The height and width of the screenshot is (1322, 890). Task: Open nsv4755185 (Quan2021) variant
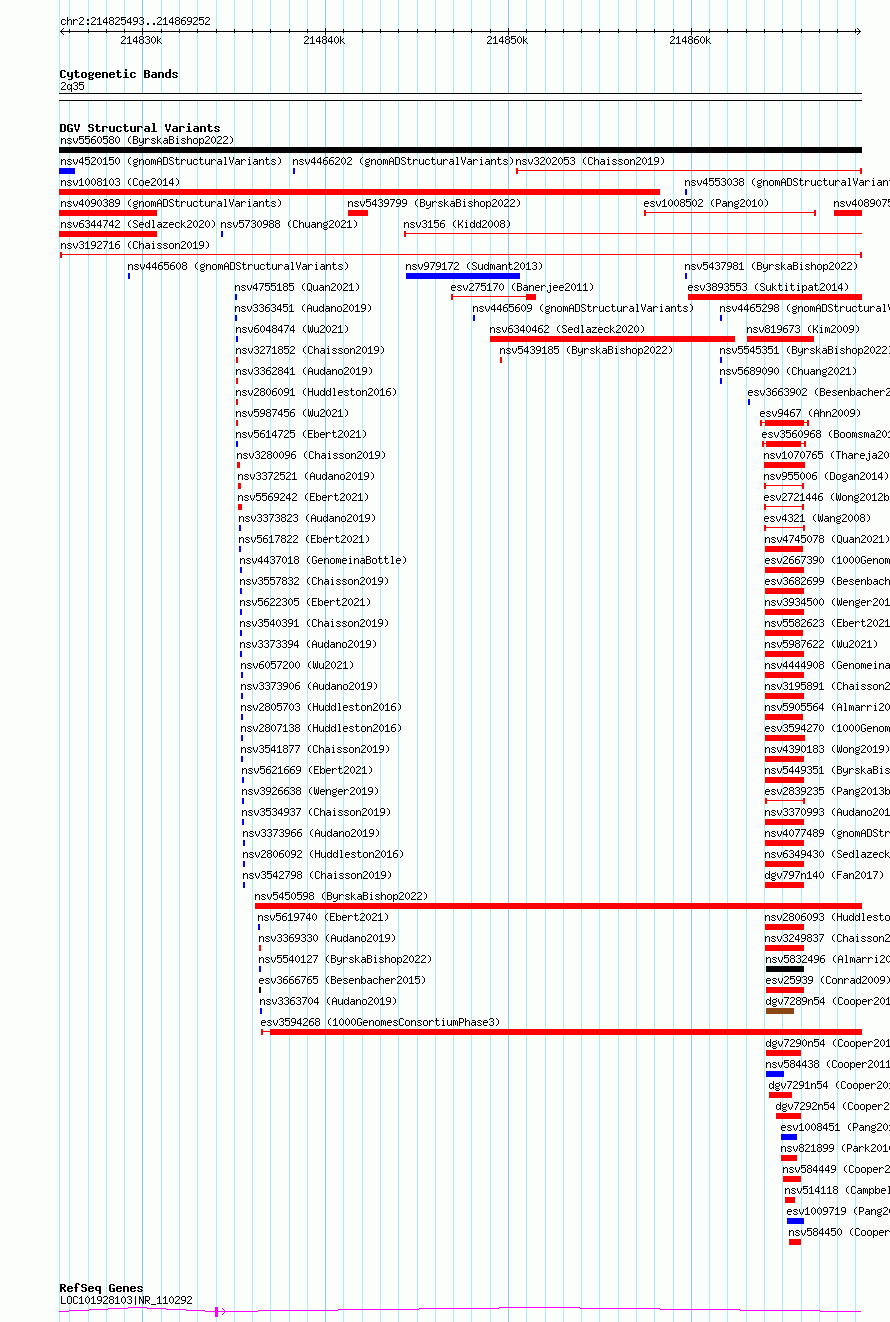tap(297, 287)
